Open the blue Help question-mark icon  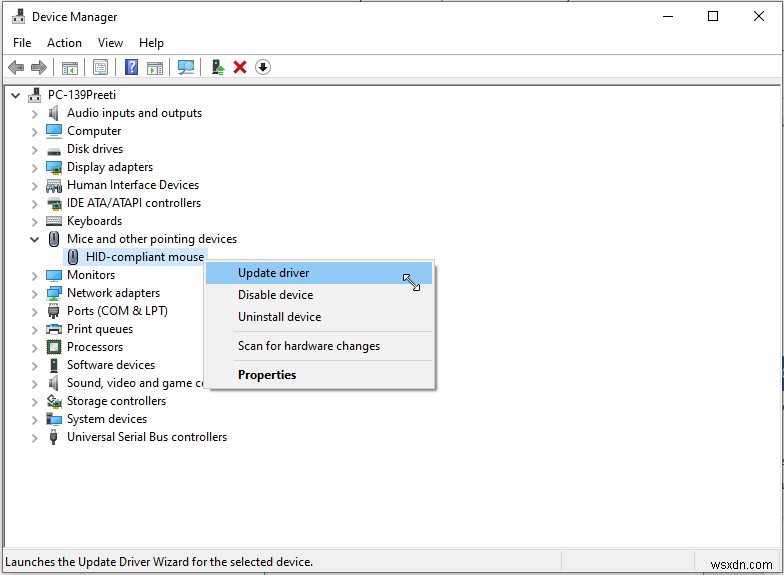(131, 67)
